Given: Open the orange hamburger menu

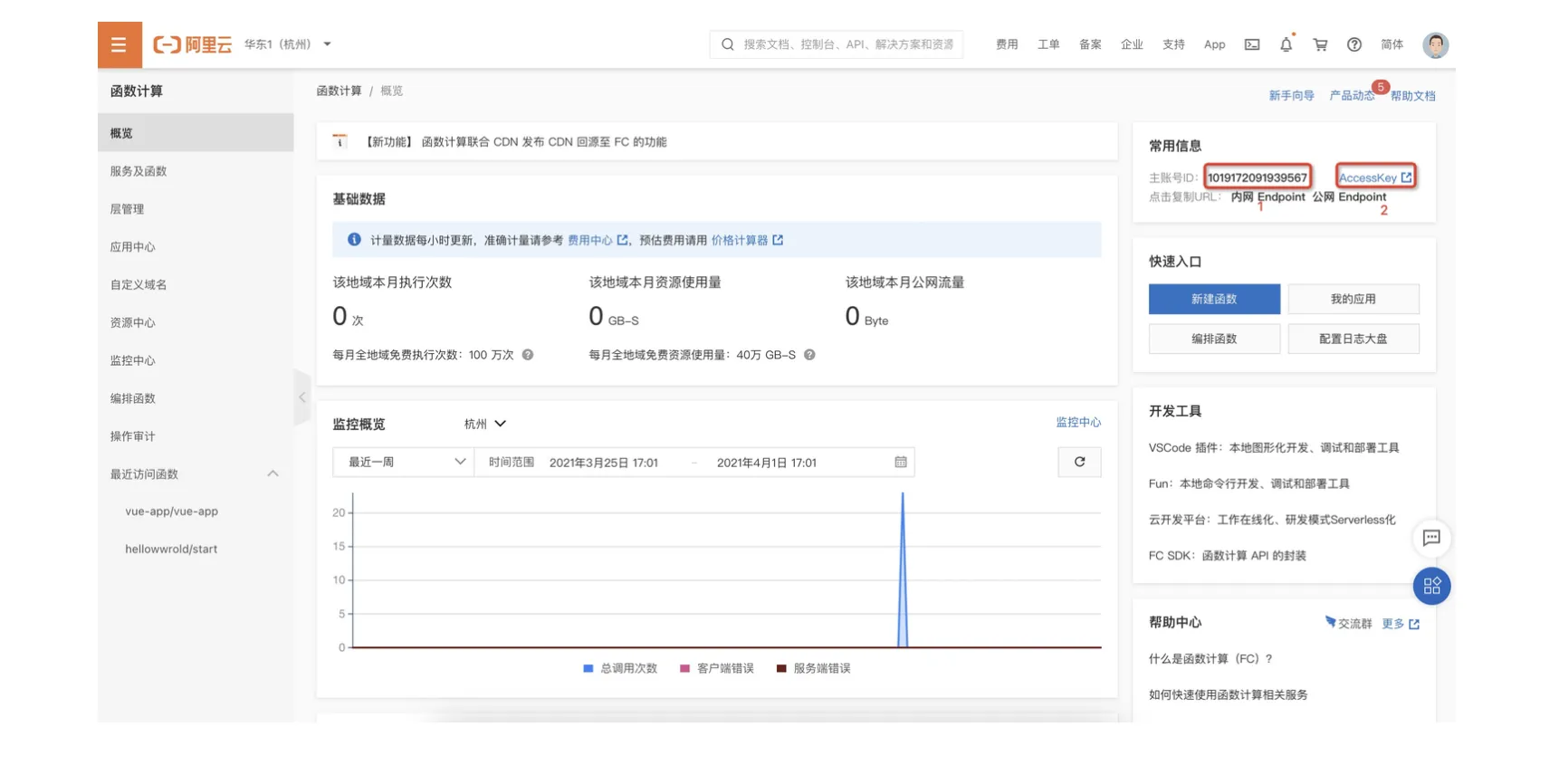Looking at the screenshot, I should pos(120,44).
